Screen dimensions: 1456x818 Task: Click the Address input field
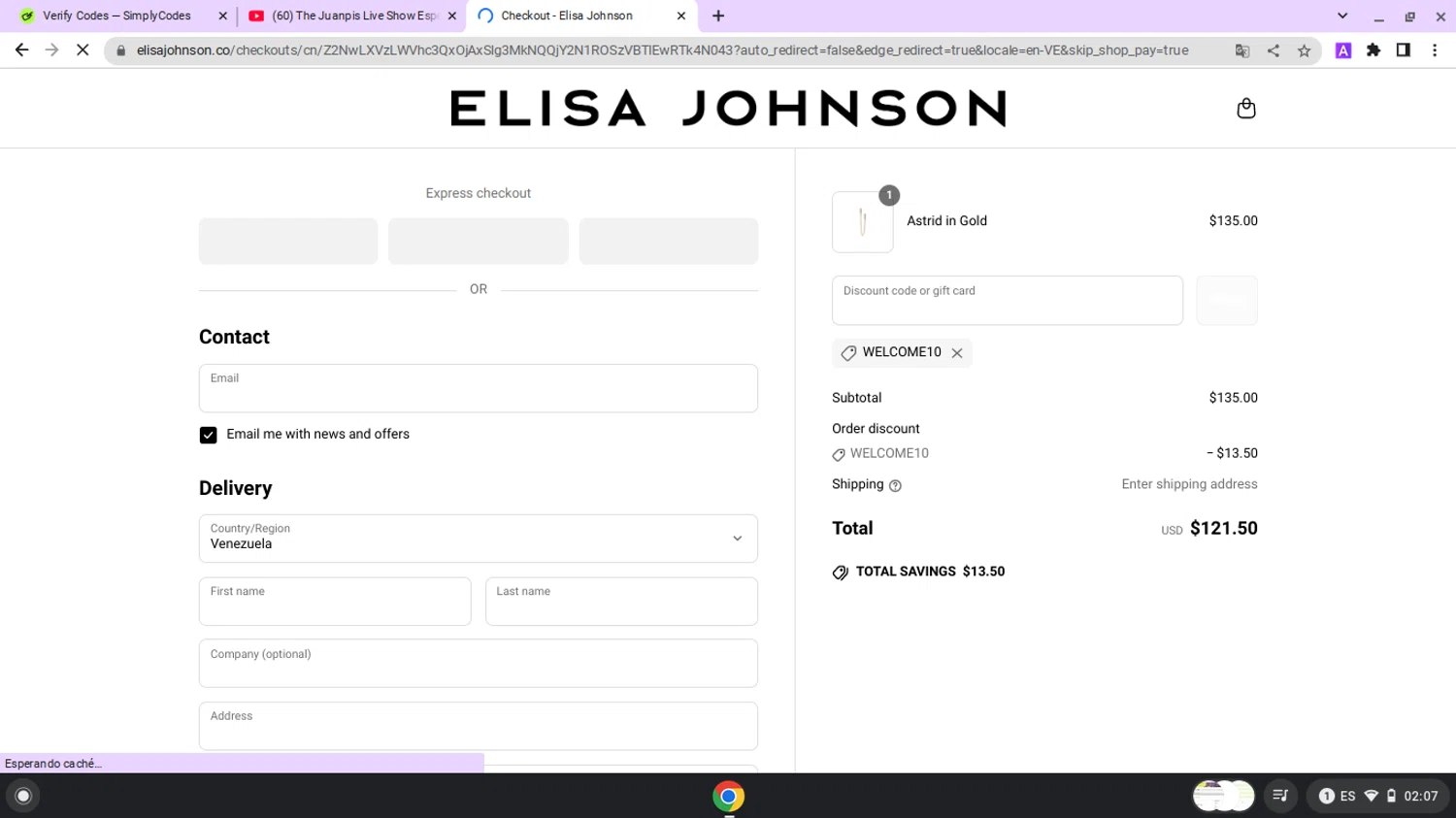coord(478,726)
